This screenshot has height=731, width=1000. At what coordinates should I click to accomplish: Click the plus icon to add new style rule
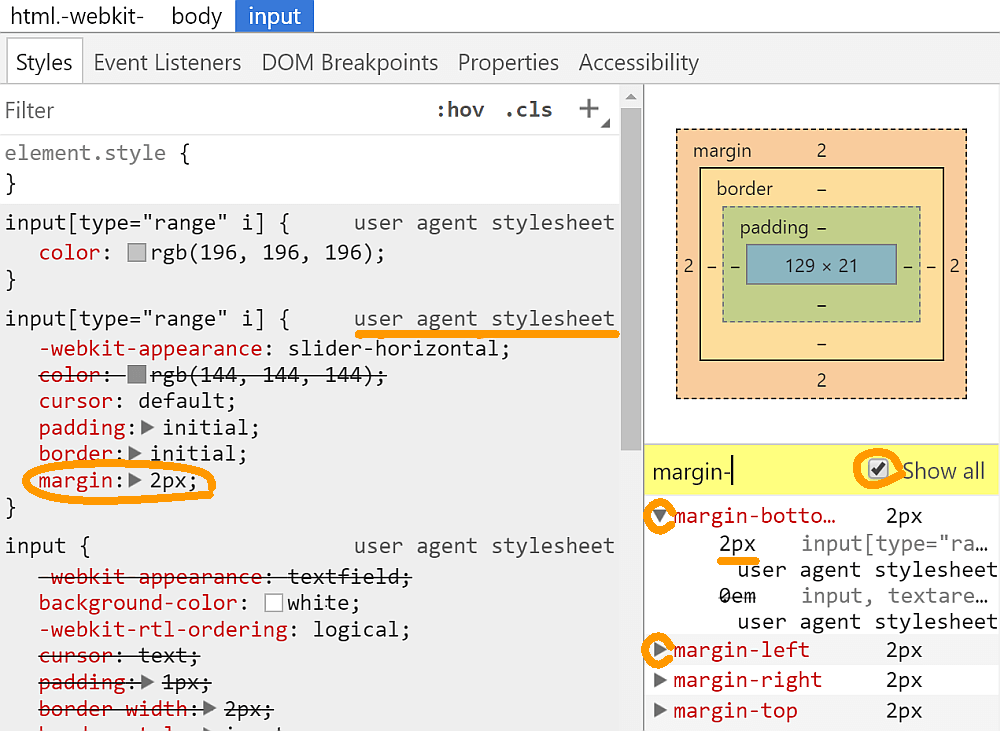point(590,109)
